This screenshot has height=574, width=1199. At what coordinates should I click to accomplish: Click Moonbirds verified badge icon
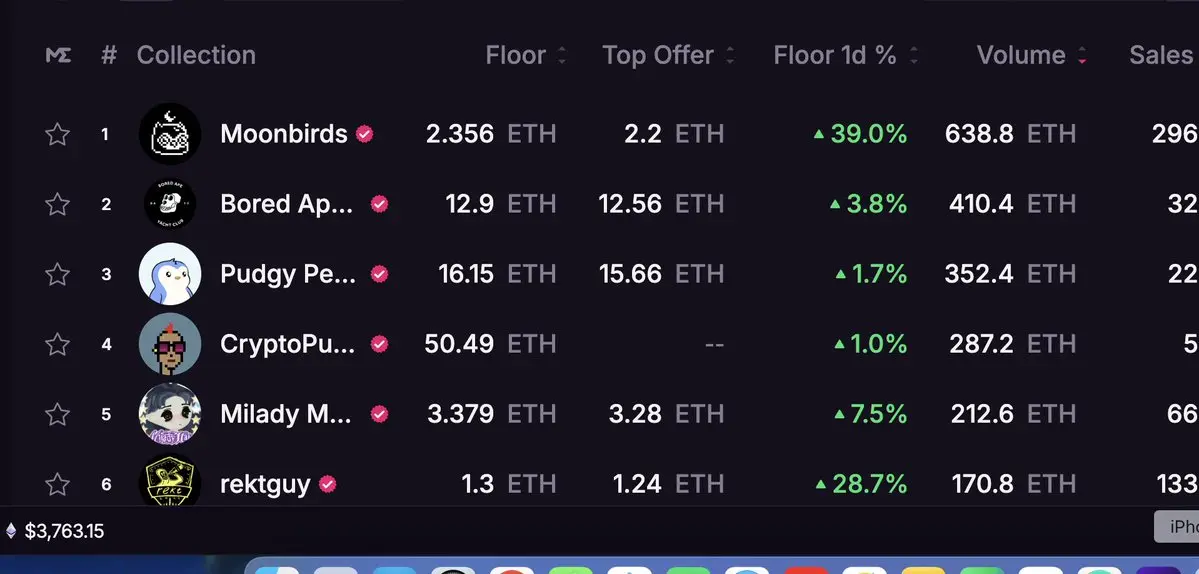(x=365, y=135)
